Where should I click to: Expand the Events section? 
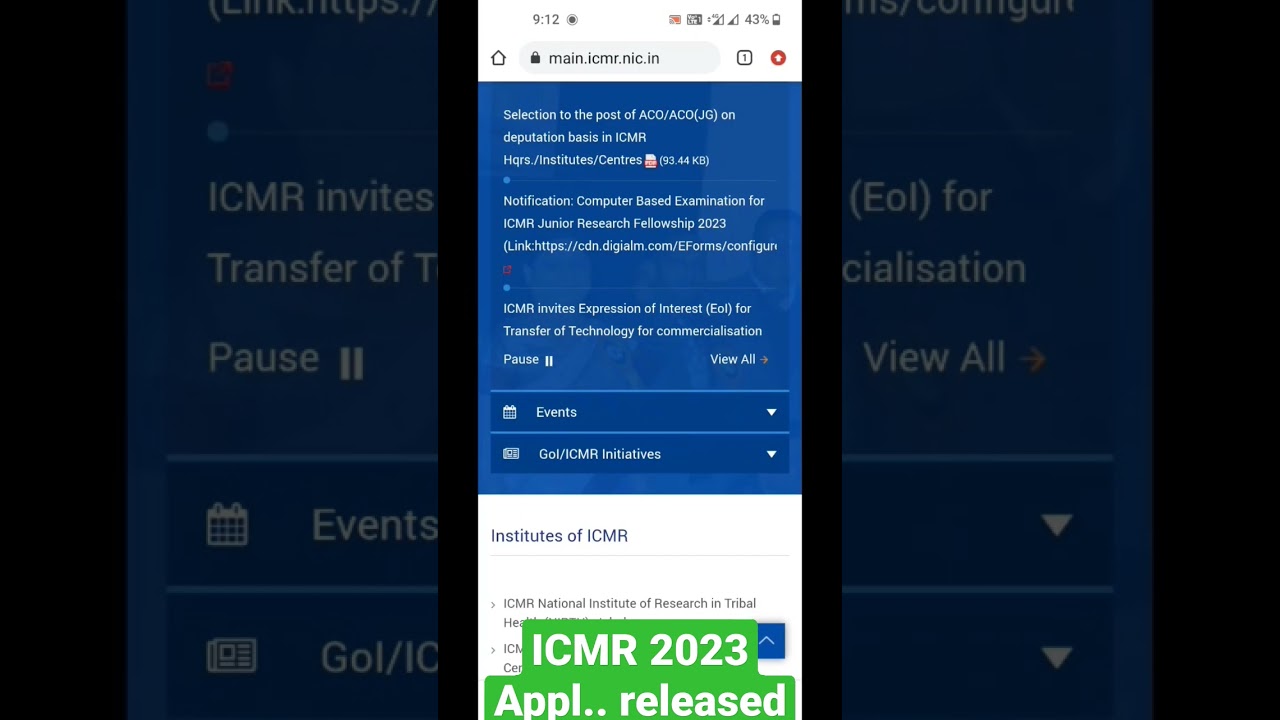pos(640,412)
